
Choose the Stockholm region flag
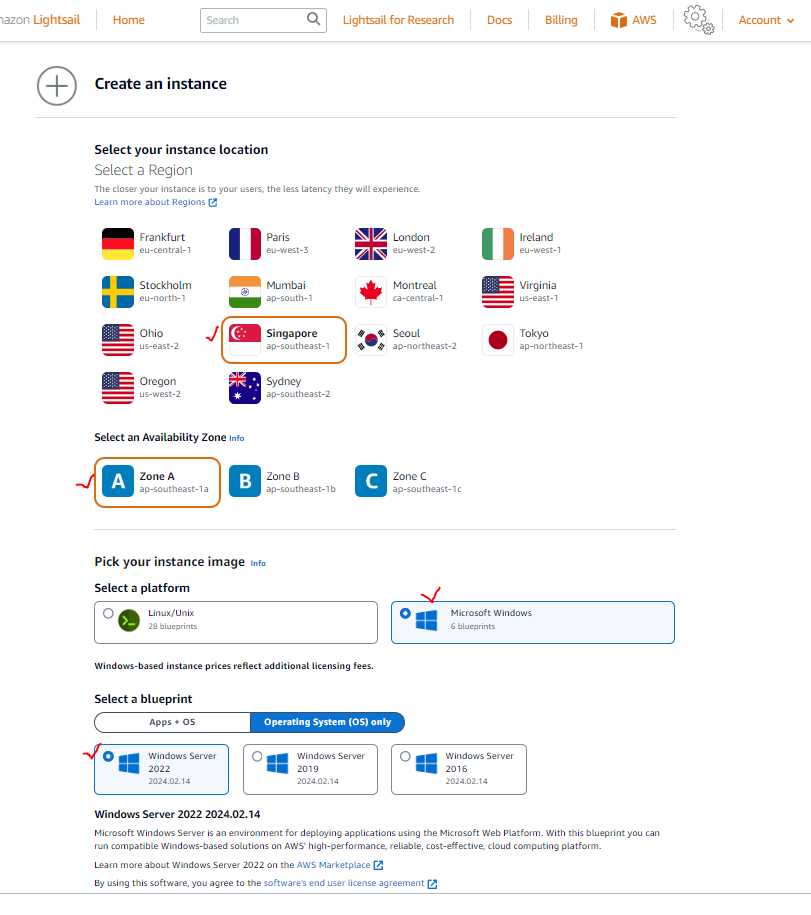(x=117, y=292)
